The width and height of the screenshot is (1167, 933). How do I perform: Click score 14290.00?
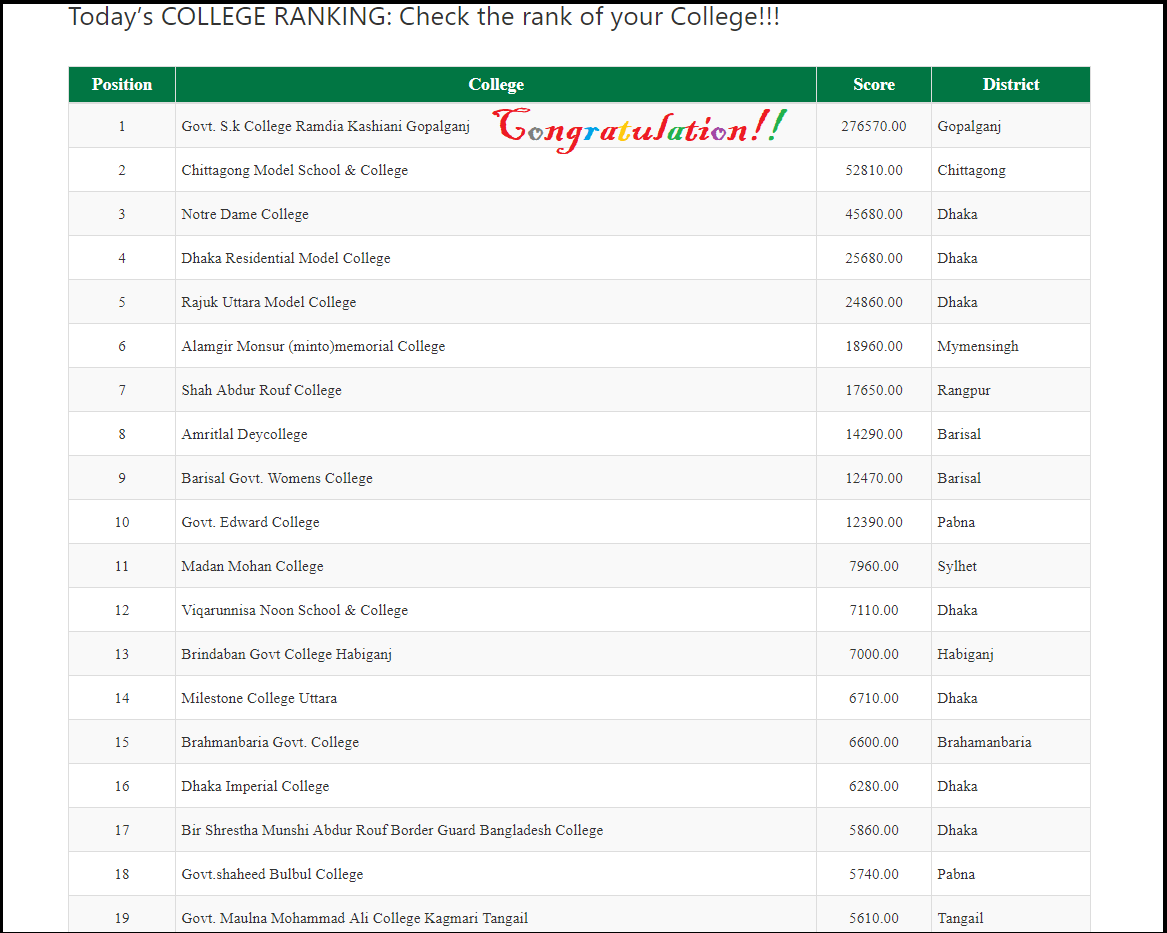point(874,434)
